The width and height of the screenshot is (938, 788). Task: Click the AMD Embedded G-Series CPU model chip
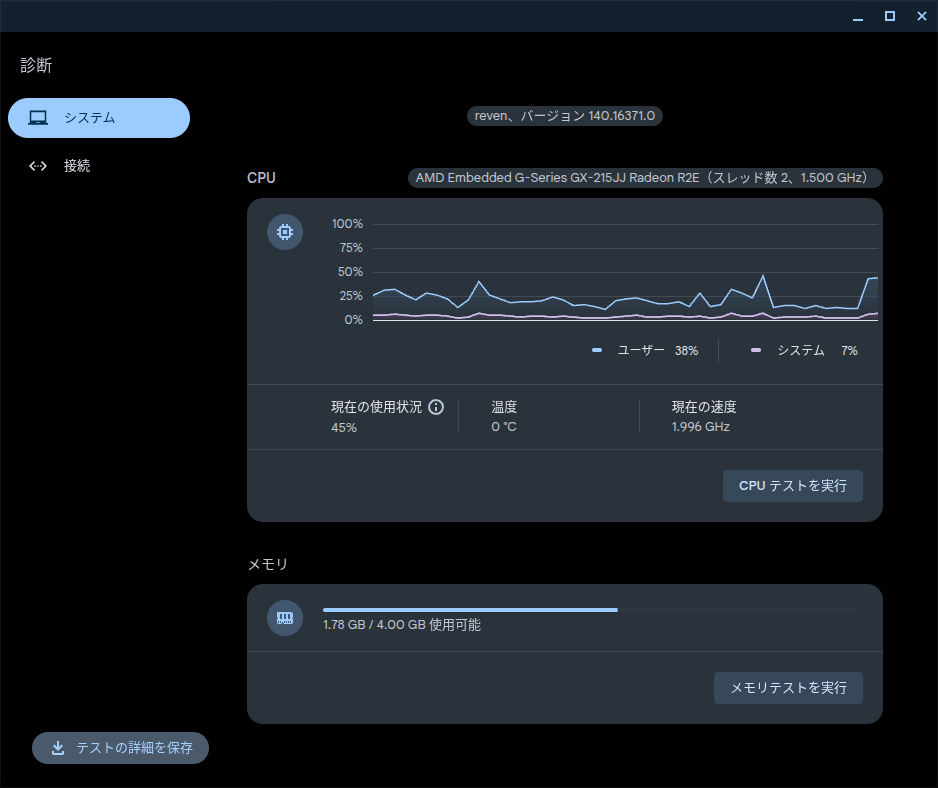(x=645, y=178)
